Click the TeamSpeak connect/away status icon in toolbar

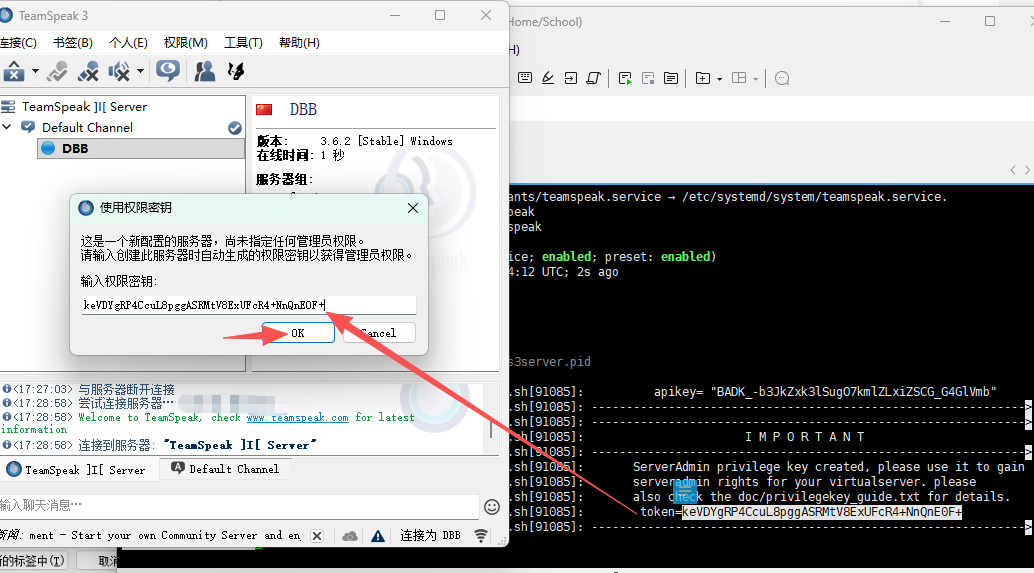coord(14,71)
